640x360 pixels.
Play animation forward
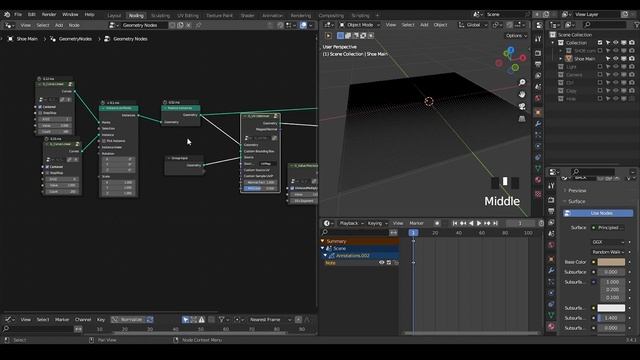point(479,223)
